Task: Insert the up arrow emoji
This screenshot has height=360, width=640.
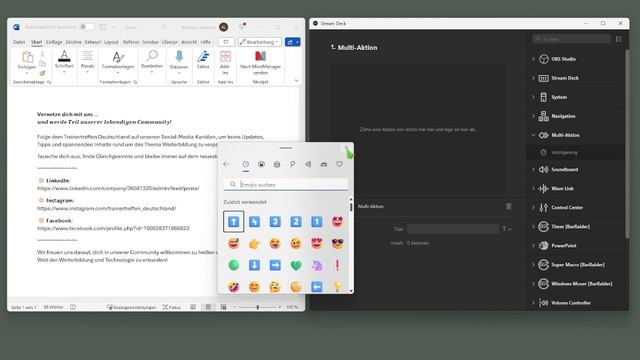Action: pyautogui.click(x=233, y=222)
